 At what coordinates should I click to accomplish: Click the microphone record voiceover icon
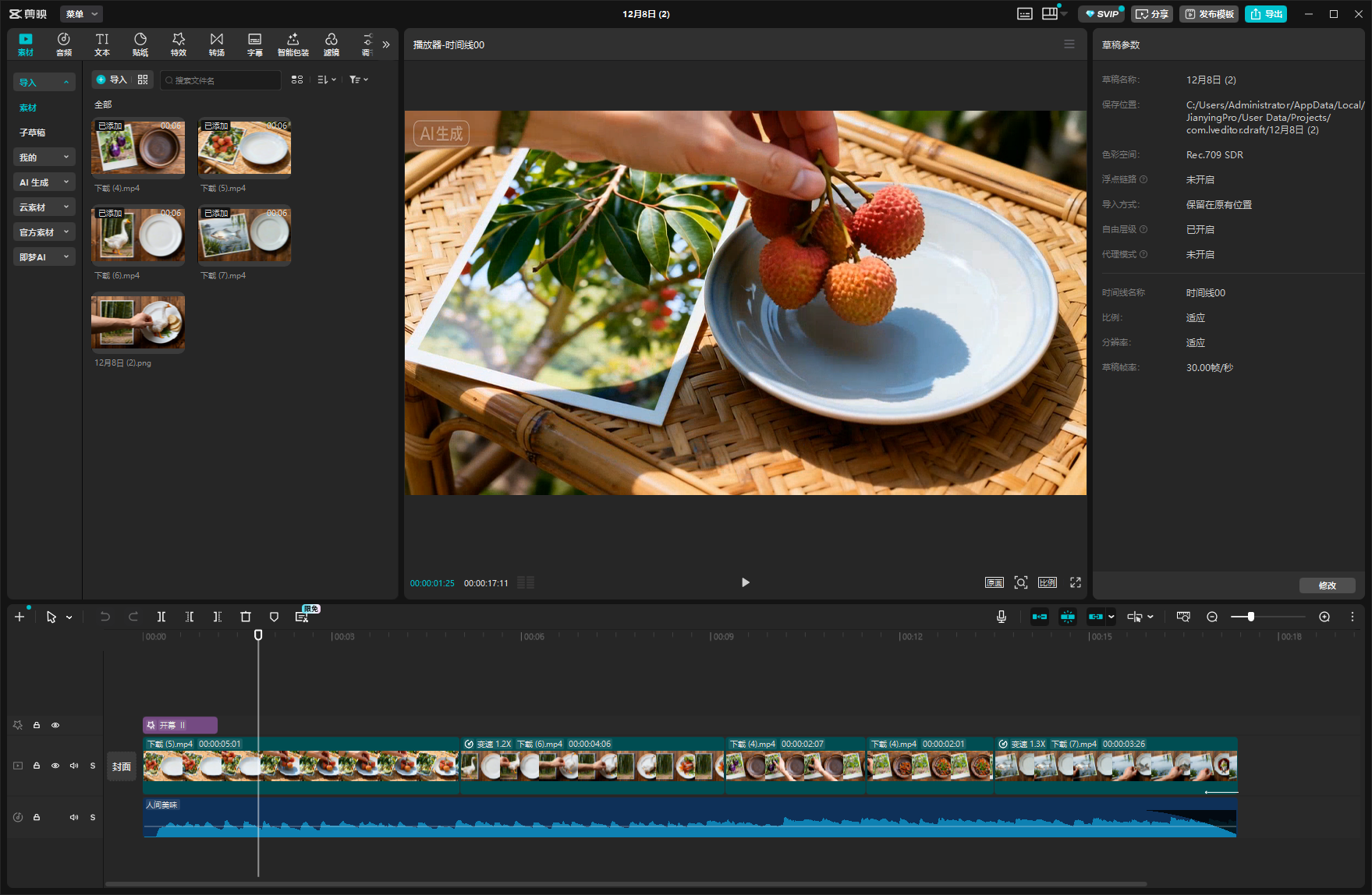(x=1002, y=617)
